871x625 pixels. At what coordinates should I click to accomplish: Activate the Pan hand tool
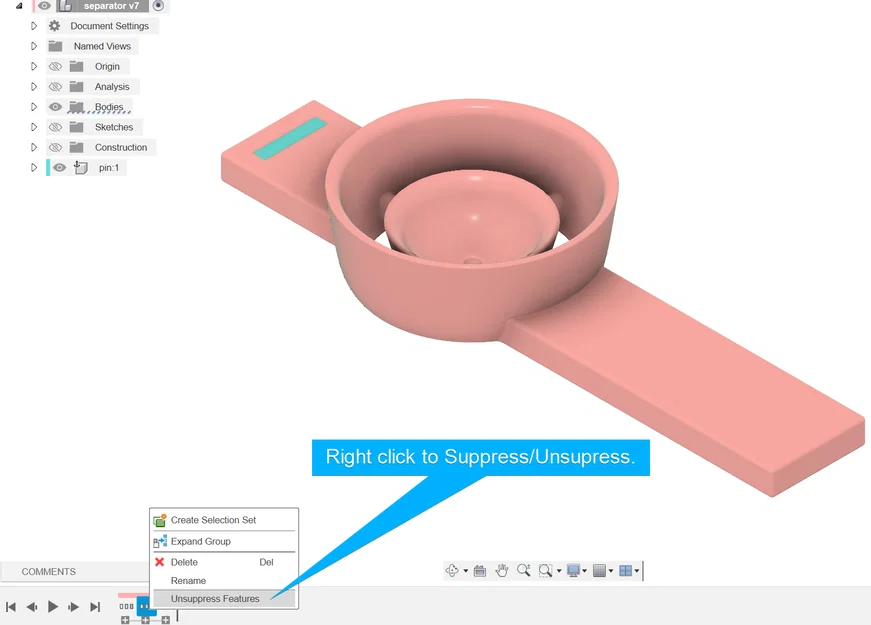coord(502,571)
